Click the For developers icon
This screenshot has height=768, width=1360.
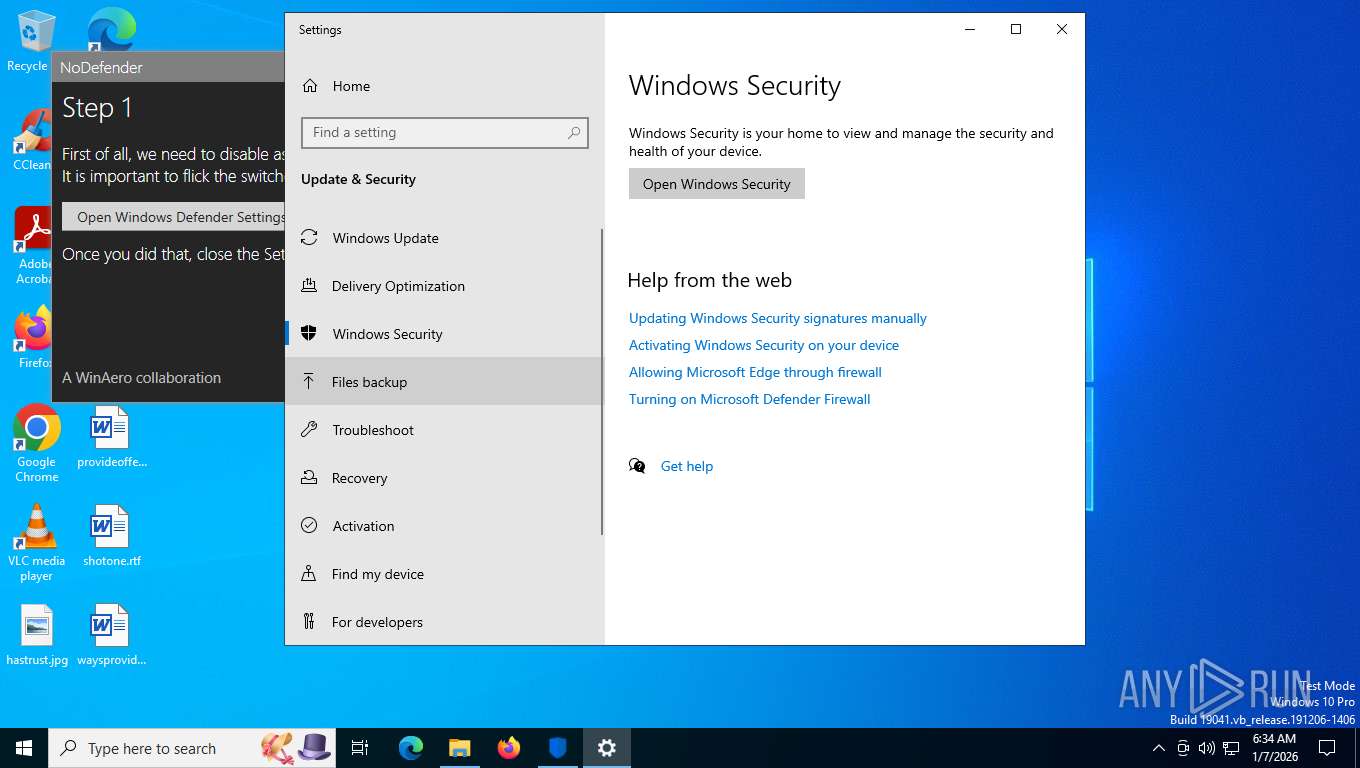[x=309, y=622]
